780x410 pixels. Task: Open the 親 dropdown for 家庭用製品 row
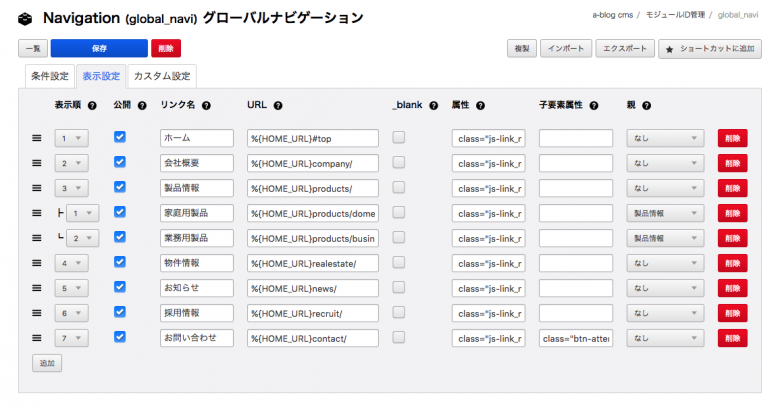pyautogui.click(x=665, y=213)
